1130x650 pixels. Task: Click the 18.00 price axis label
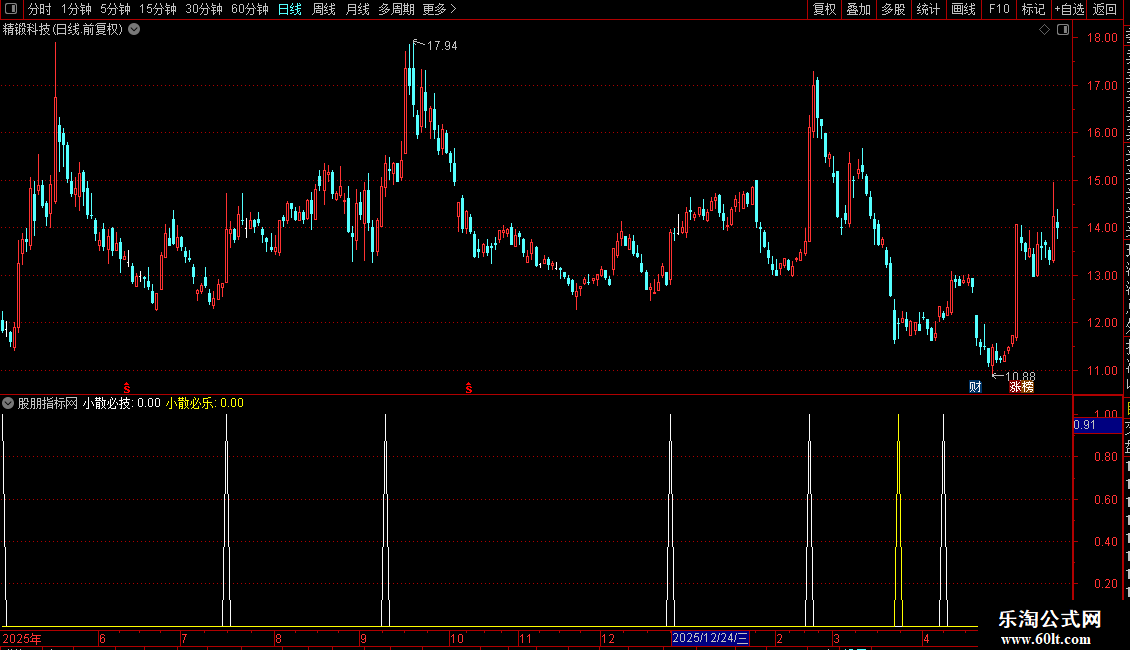pyautogui.click(x=1102, y=38)
